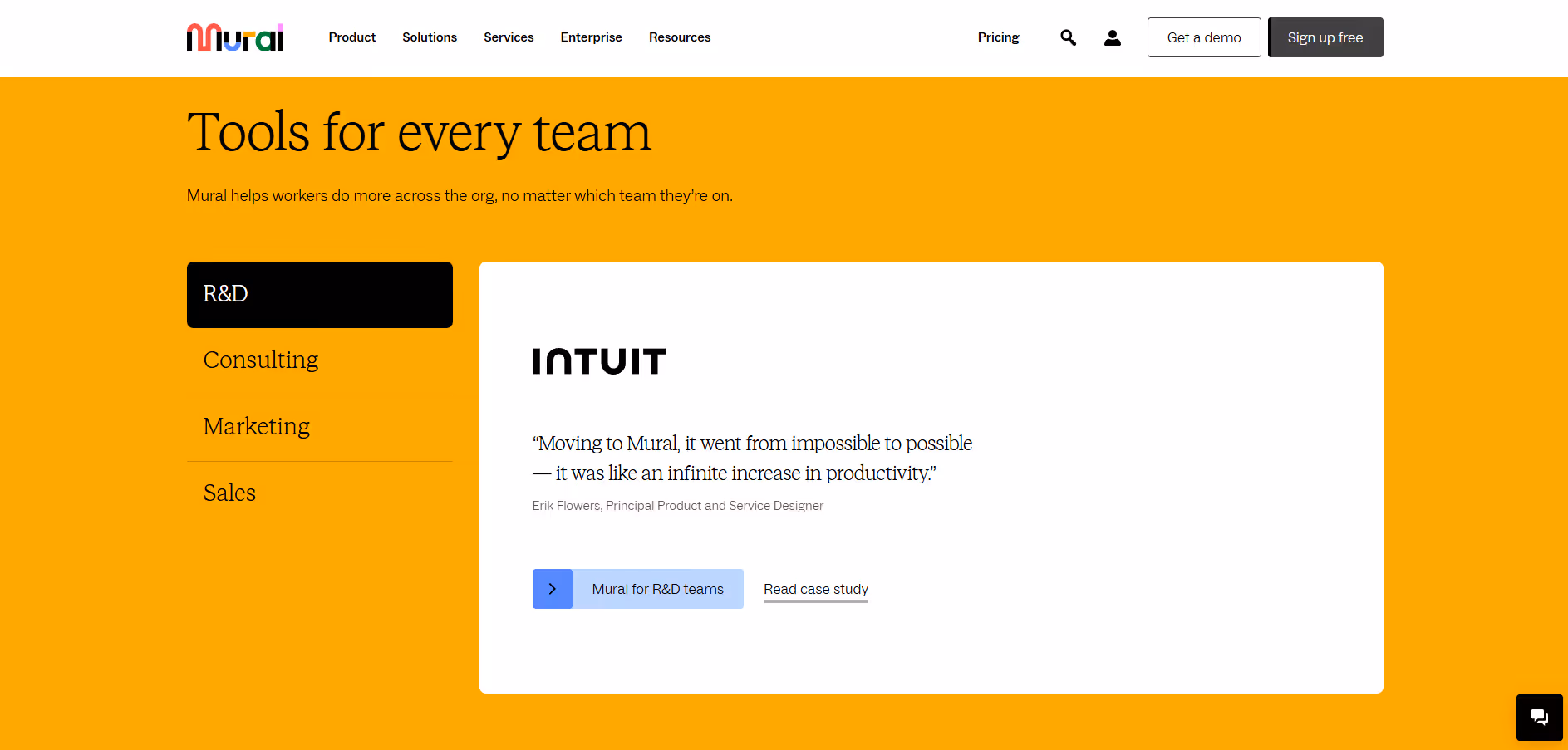
Task: Open the Services menu
Action: click(x=509, y=37)
